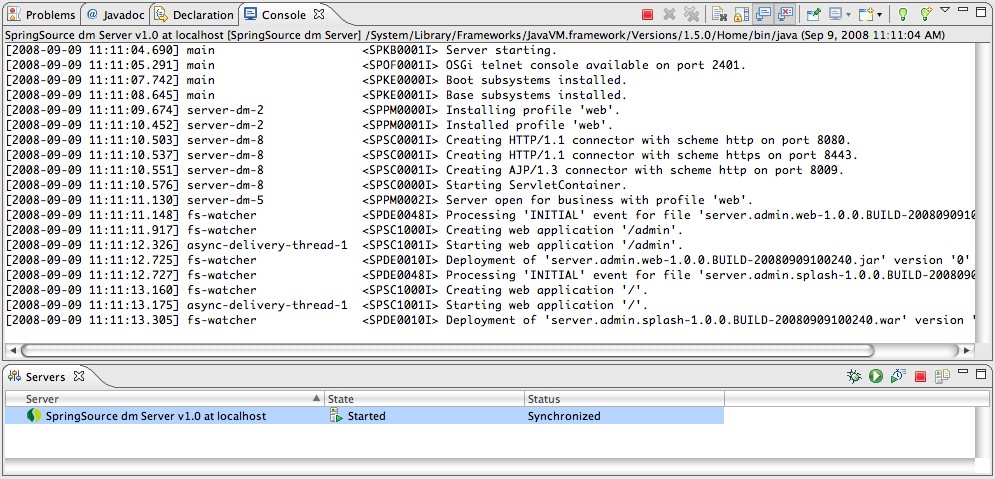Click the Display Selected Console monitor icon
Screen dimensions: 995x479
pos(836,14)
